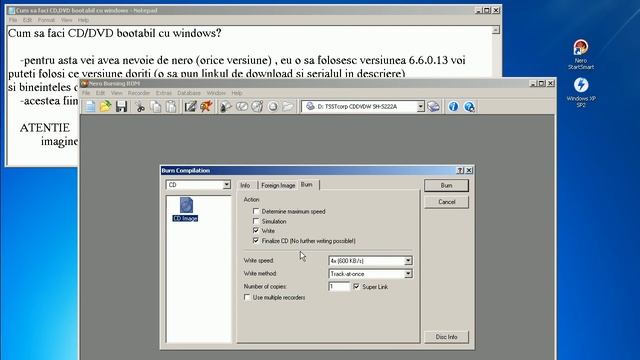Open Nero StartSmart desktop shortcut
640x360 pixels.
click(x=580, y=55)
